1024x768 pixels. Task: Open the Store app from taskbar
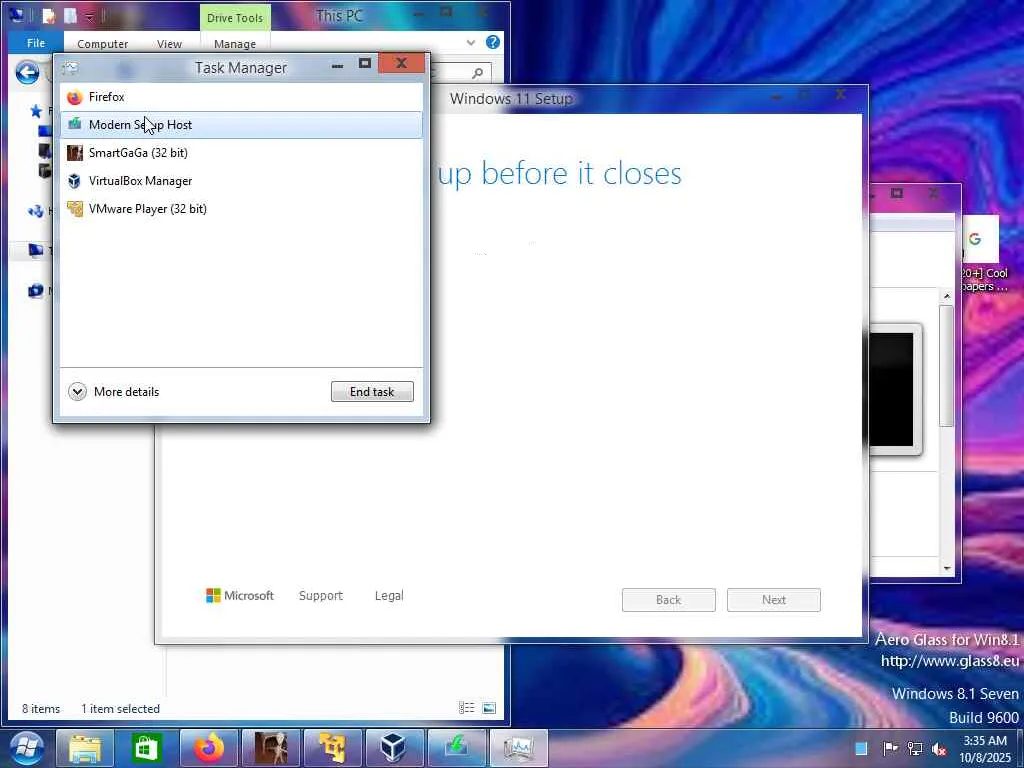[x=145, y=748]
